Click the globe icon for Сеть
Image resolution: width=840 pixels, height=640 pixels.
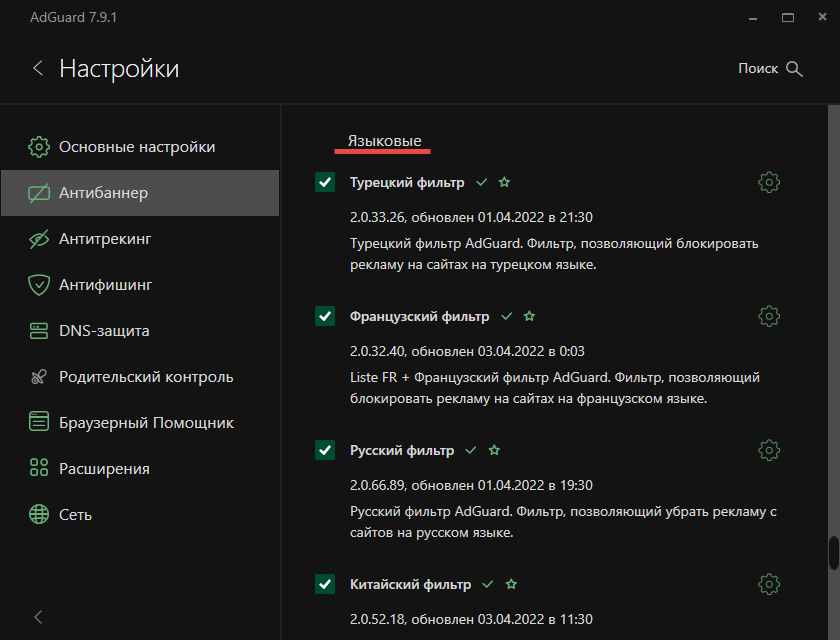click(39, 514)
